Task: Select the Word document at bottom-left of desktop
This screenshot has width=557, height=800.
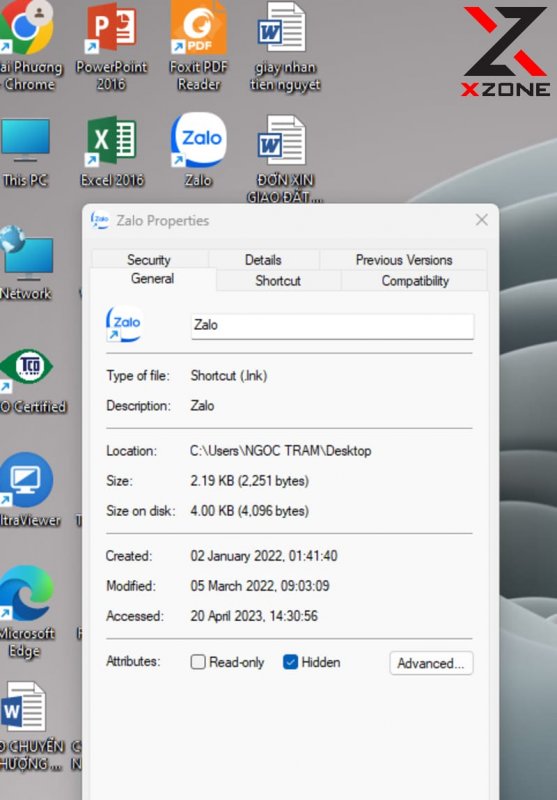Action: coord(23,707)
